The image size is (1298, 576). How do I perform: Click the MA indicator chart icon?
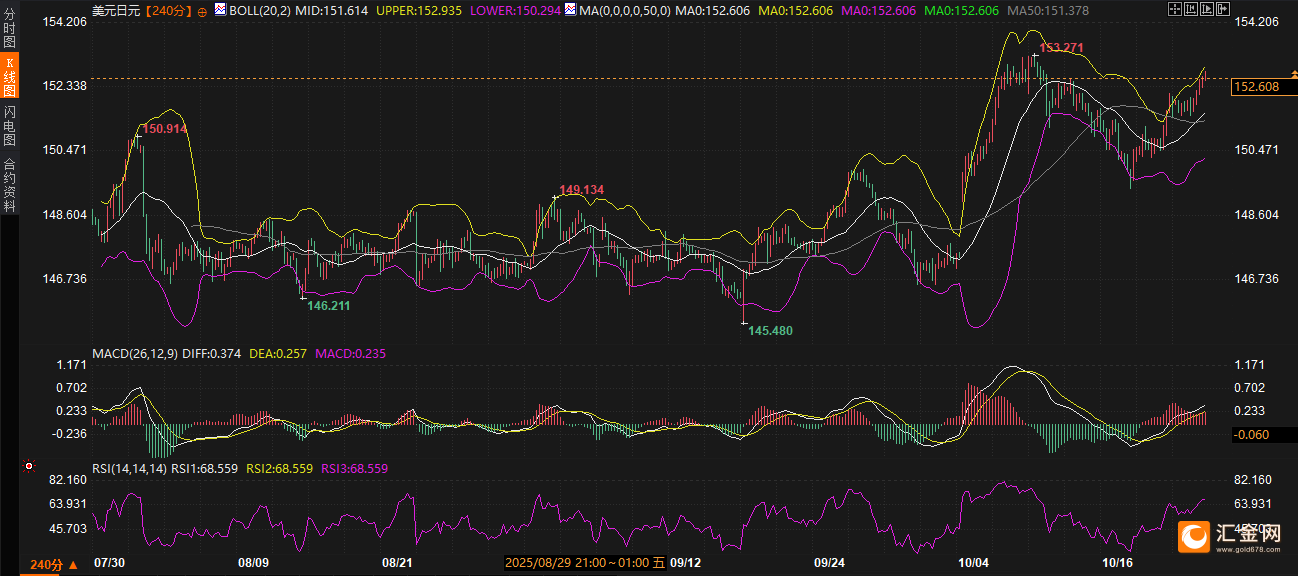[570, 10]
